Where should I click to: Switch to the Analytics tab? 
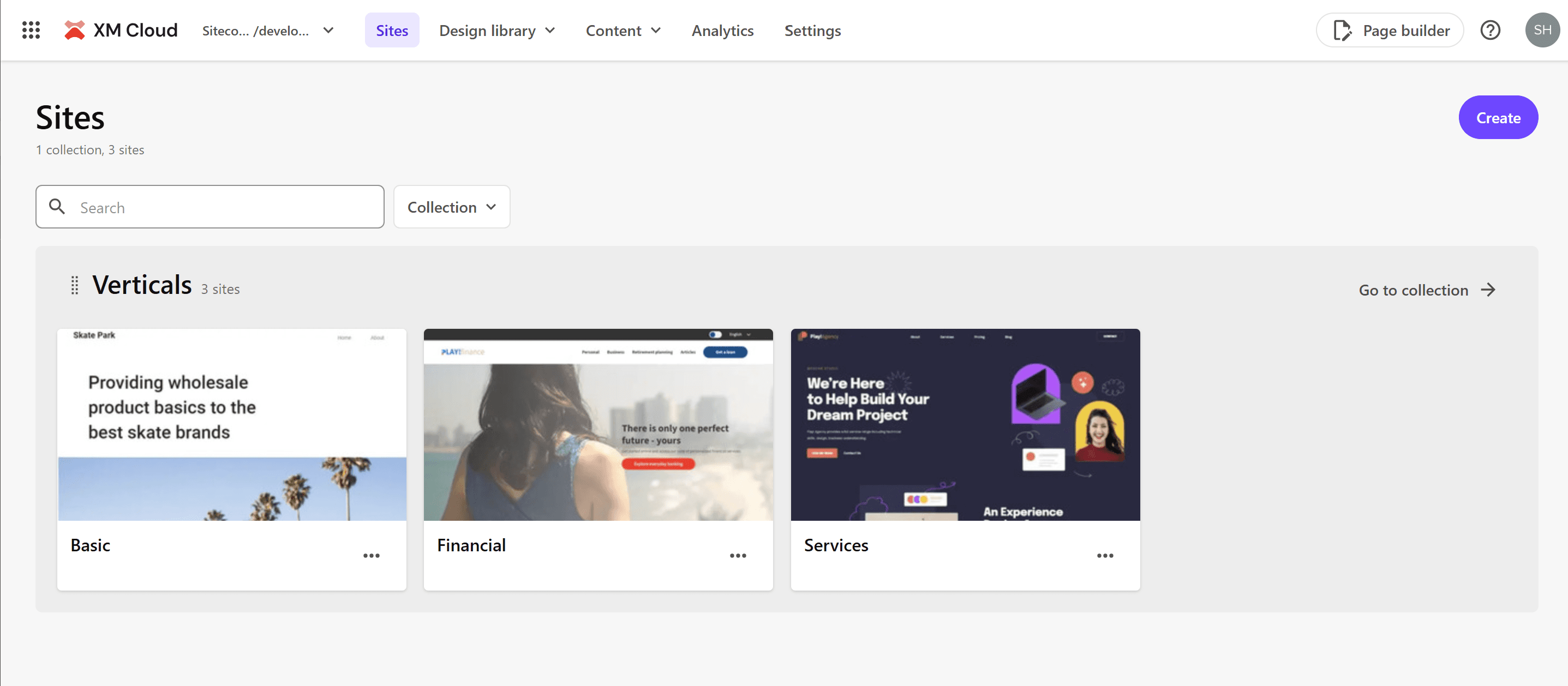(x=722, y=31)
